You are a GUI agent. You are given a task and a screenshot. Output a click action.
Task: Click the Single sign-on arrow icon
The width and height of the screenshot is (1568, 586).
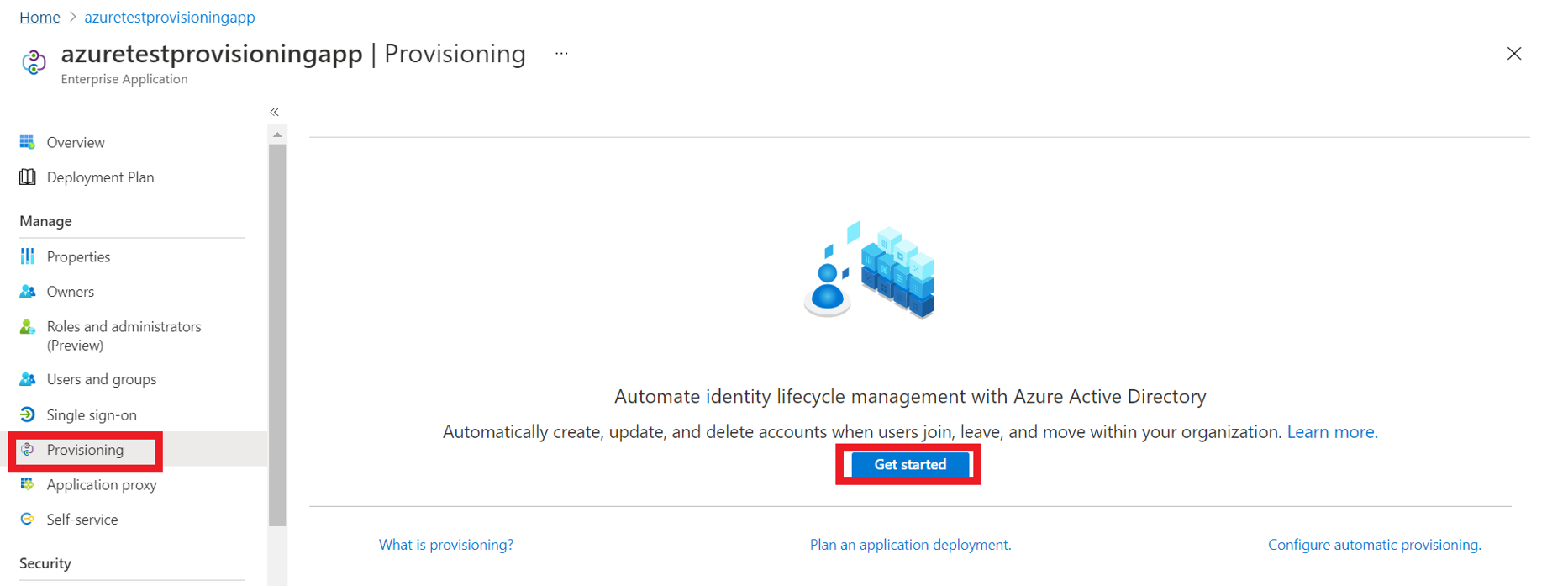[28, 414]
